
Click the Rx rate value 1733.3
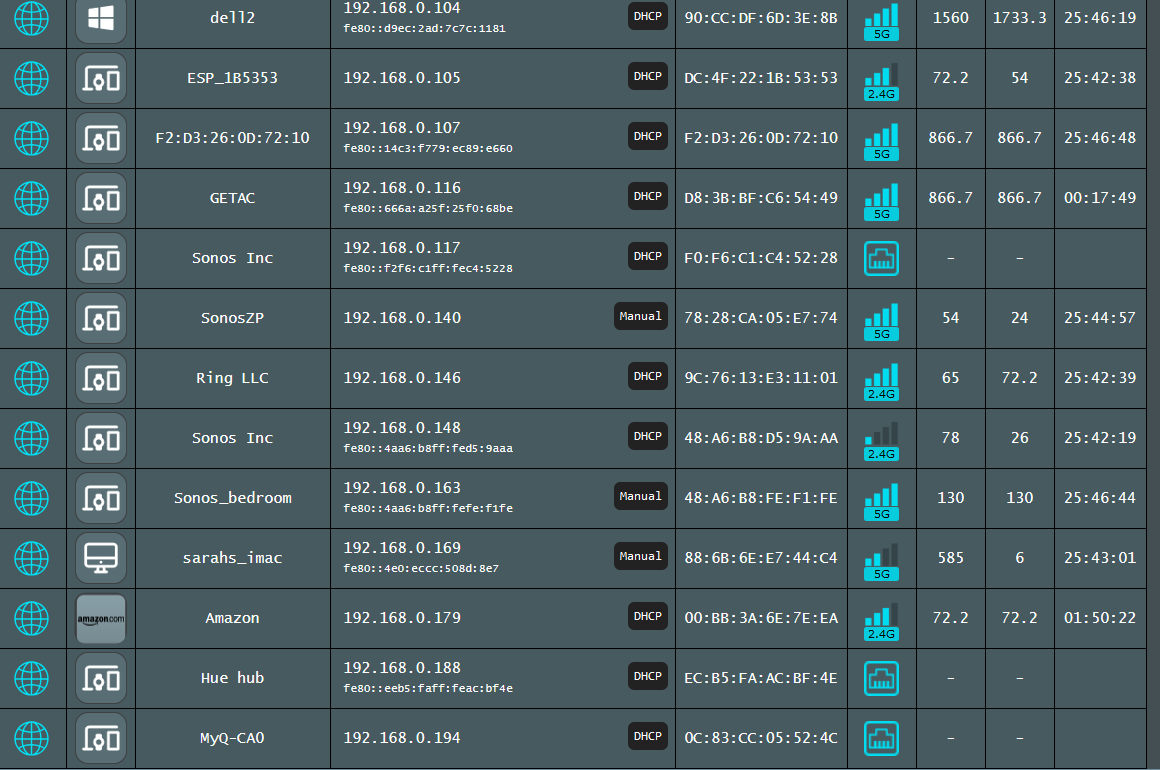[1019, 18]
